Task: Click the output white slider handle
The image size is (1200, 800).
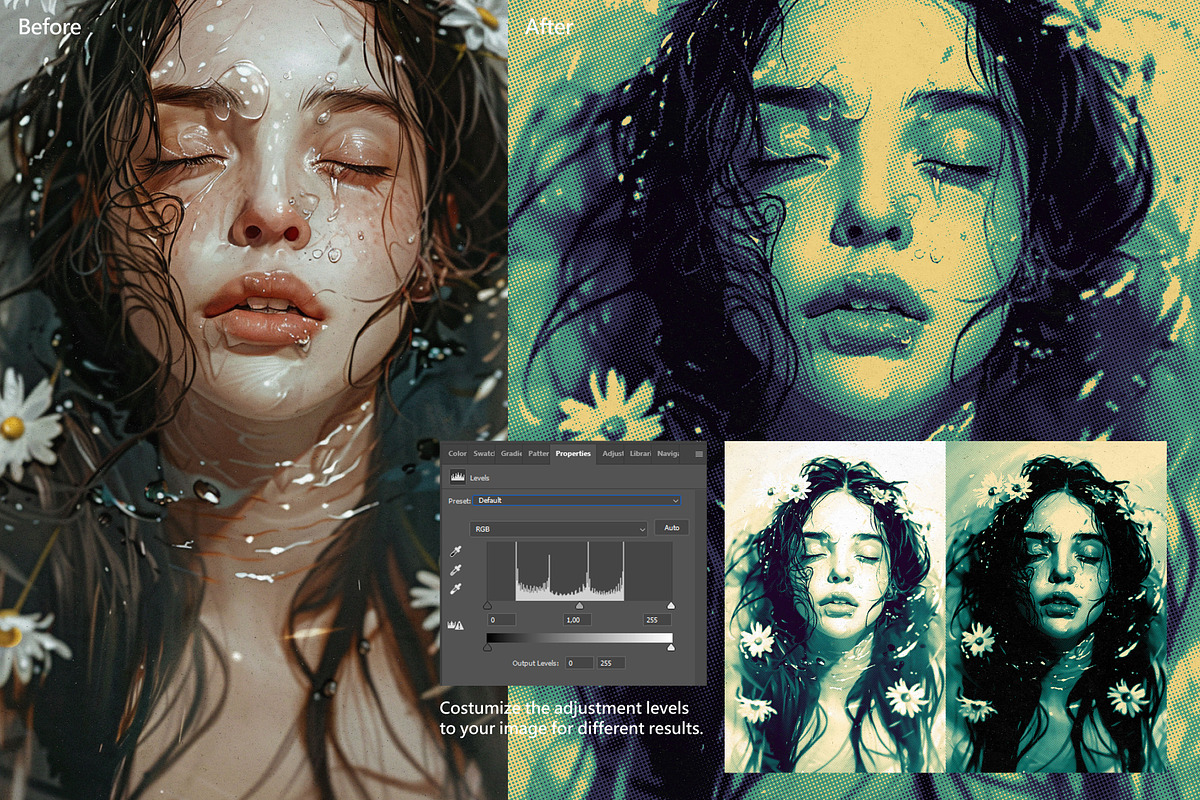Action: click(x=671, y=647)
